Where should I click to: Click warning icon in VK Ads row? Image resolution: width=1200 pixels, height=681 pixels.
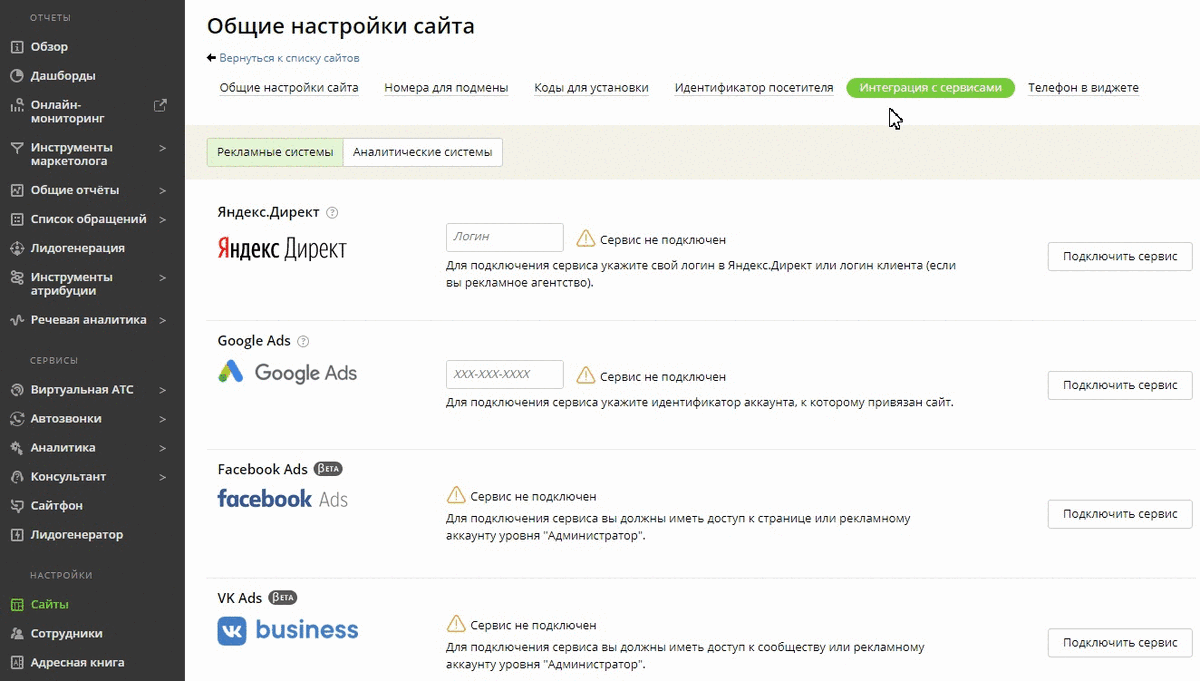456,624
